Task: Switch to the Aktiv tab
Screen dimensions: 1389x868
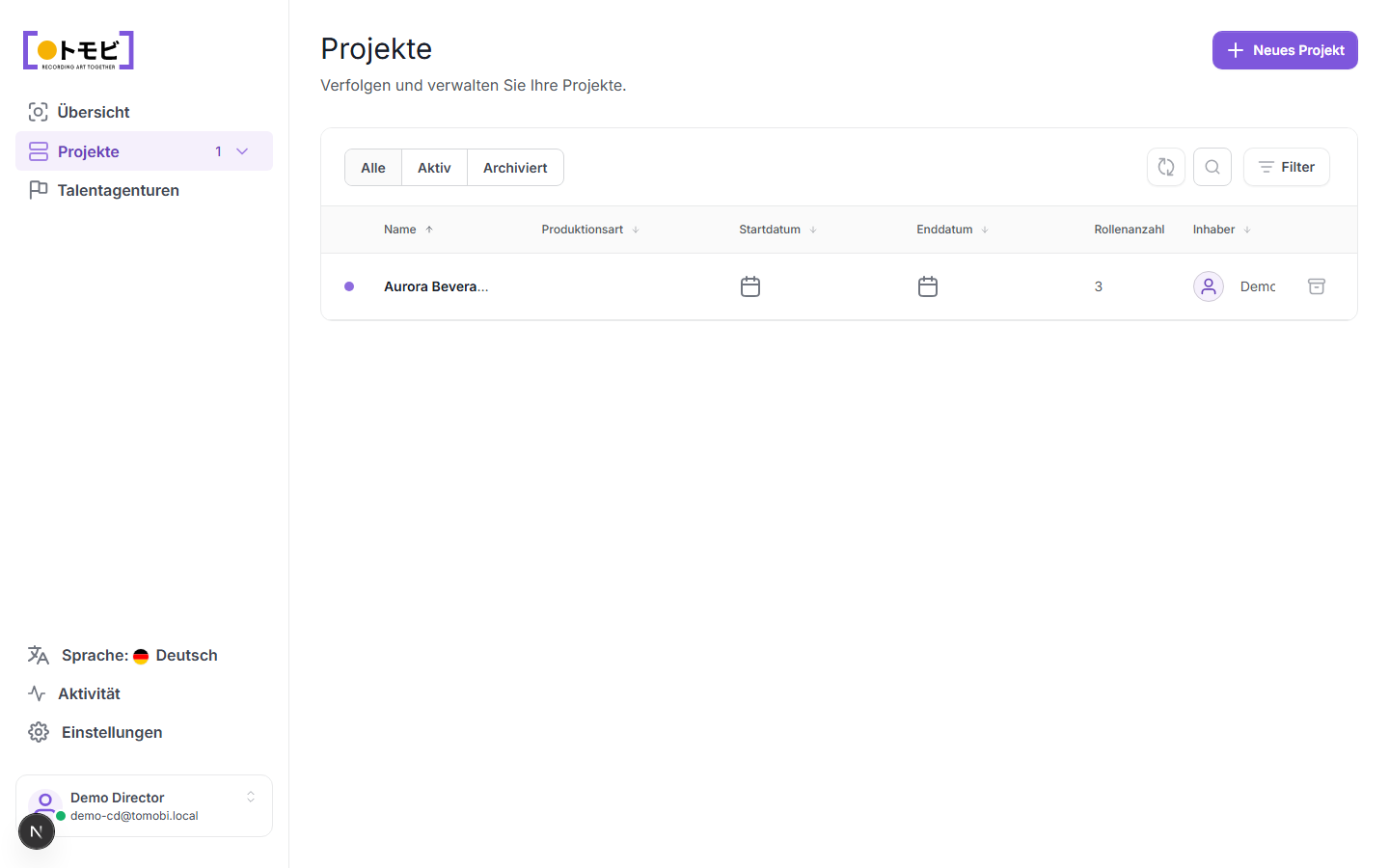Action: click(434, 168)
